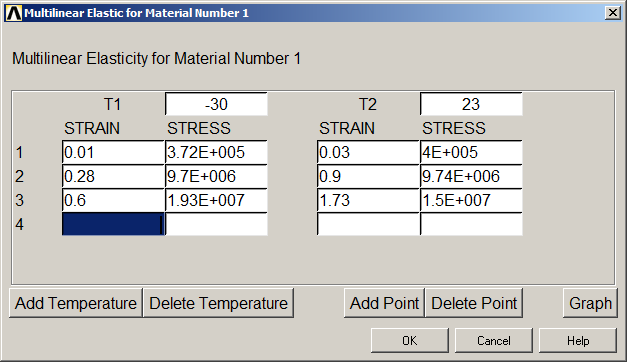The height and width of the screenshot is (362, 627).
Task: Select T2 stress cell 4E+005
Action: (x=471, y=152)
